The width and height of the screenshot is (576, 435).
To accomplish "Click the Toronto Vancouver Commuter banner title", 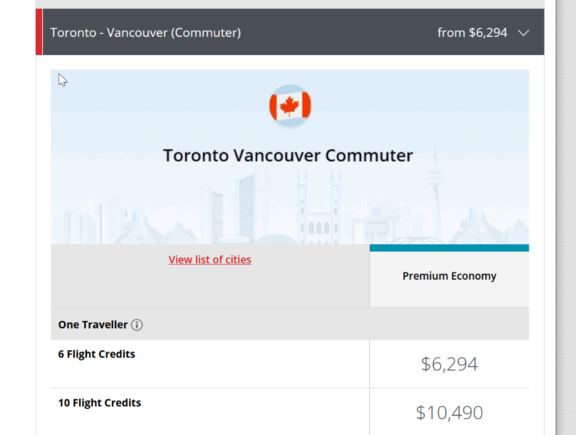I will 288,155.
